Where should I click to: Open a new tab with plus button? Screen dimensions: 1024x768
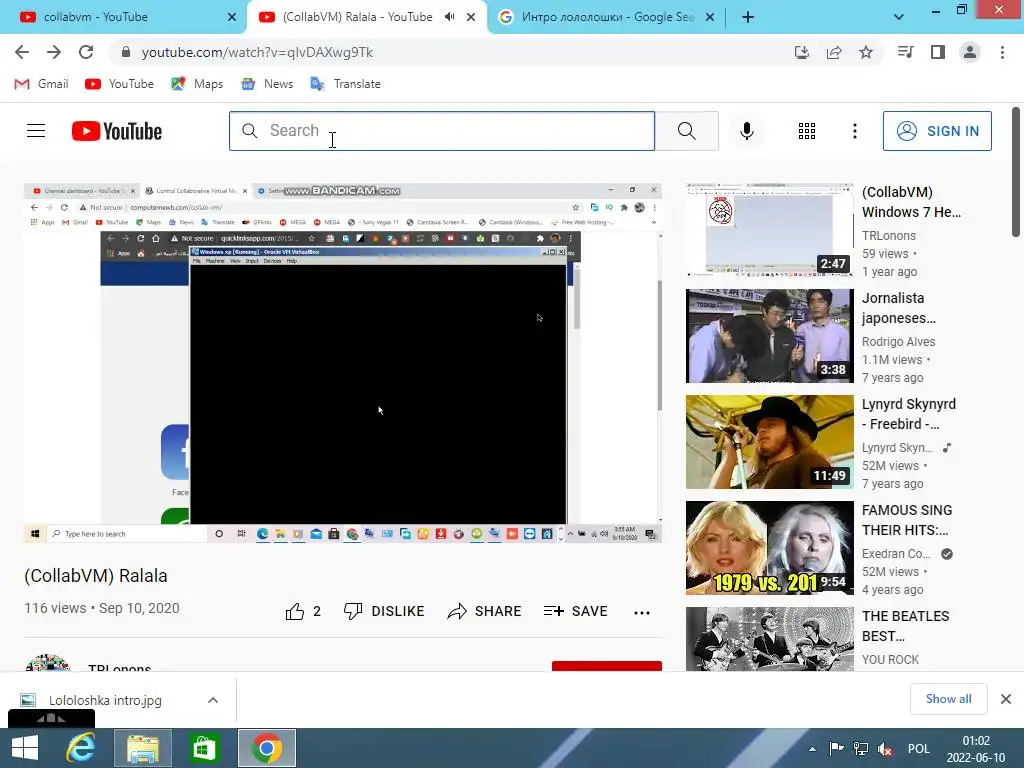click(x=748, y=17)
